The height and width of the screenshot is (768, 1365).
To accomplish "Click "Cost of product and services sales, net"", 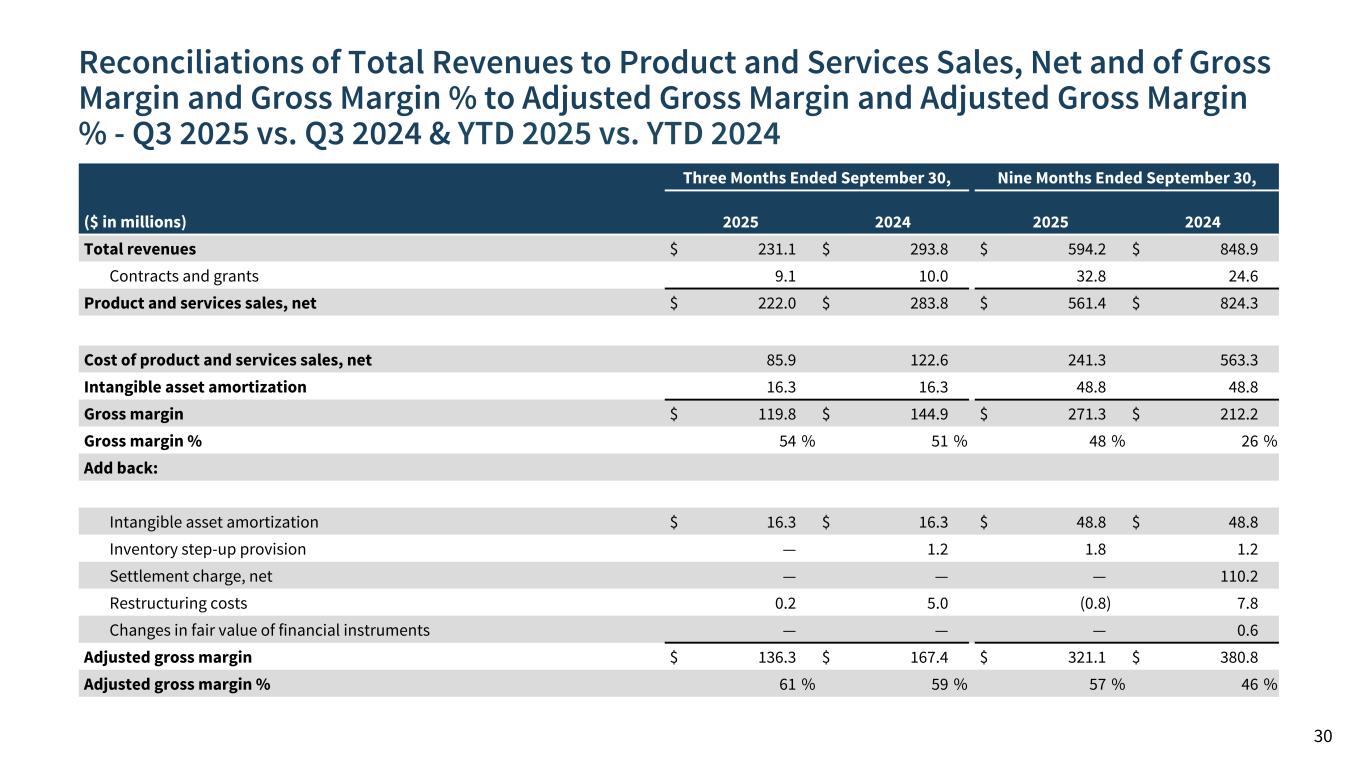I will tap(228, 359).
